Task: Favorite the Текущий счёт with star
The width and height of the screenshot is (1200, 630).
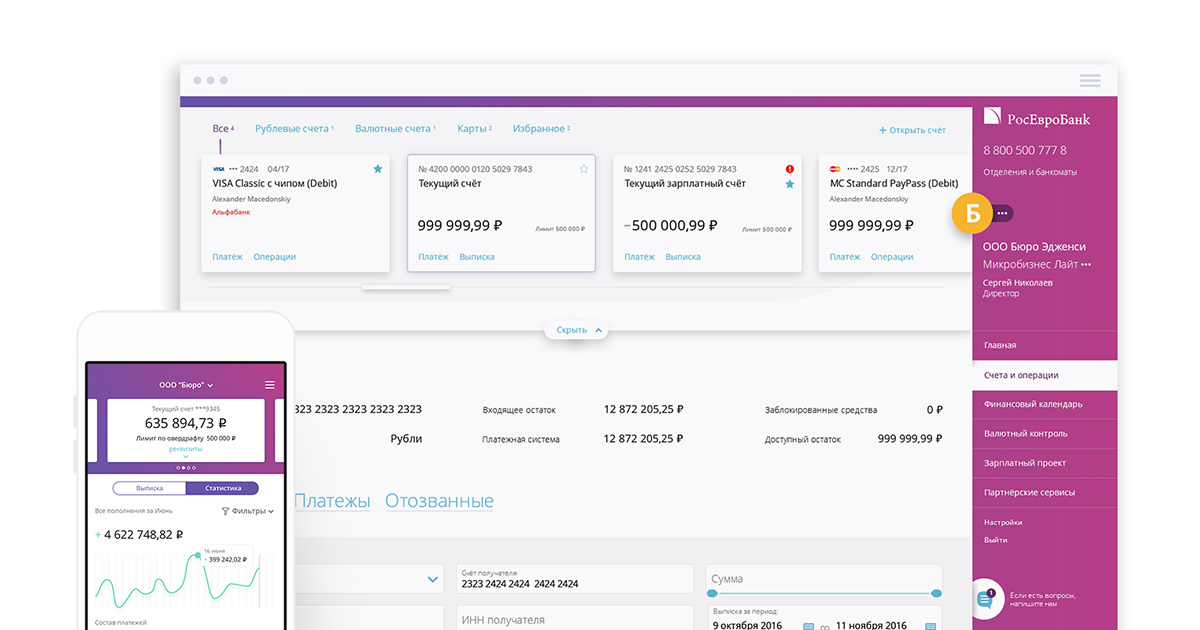Action: 584,169
